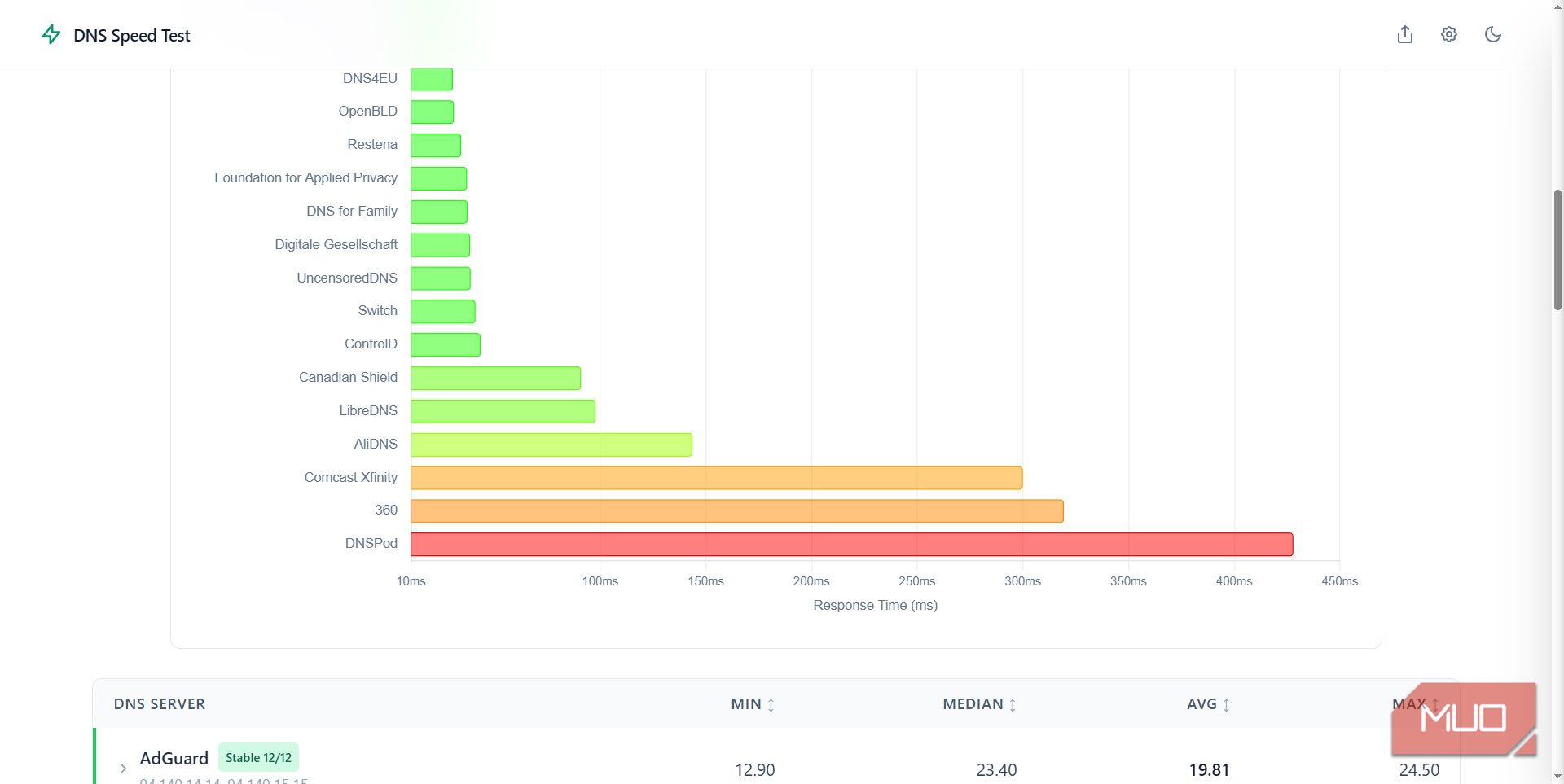This screenshot has height=784, width=1564.
Task: Click the Comcast Xfinity bar
Action: (x=717, y=478)
